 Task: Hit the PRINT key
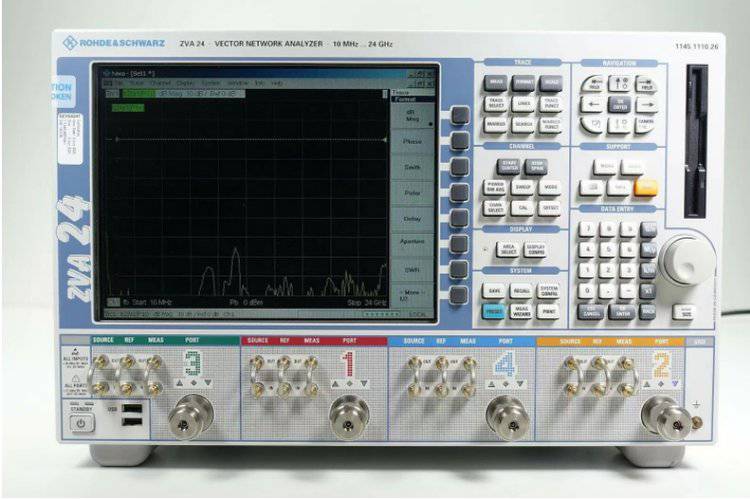coord(549,311)
